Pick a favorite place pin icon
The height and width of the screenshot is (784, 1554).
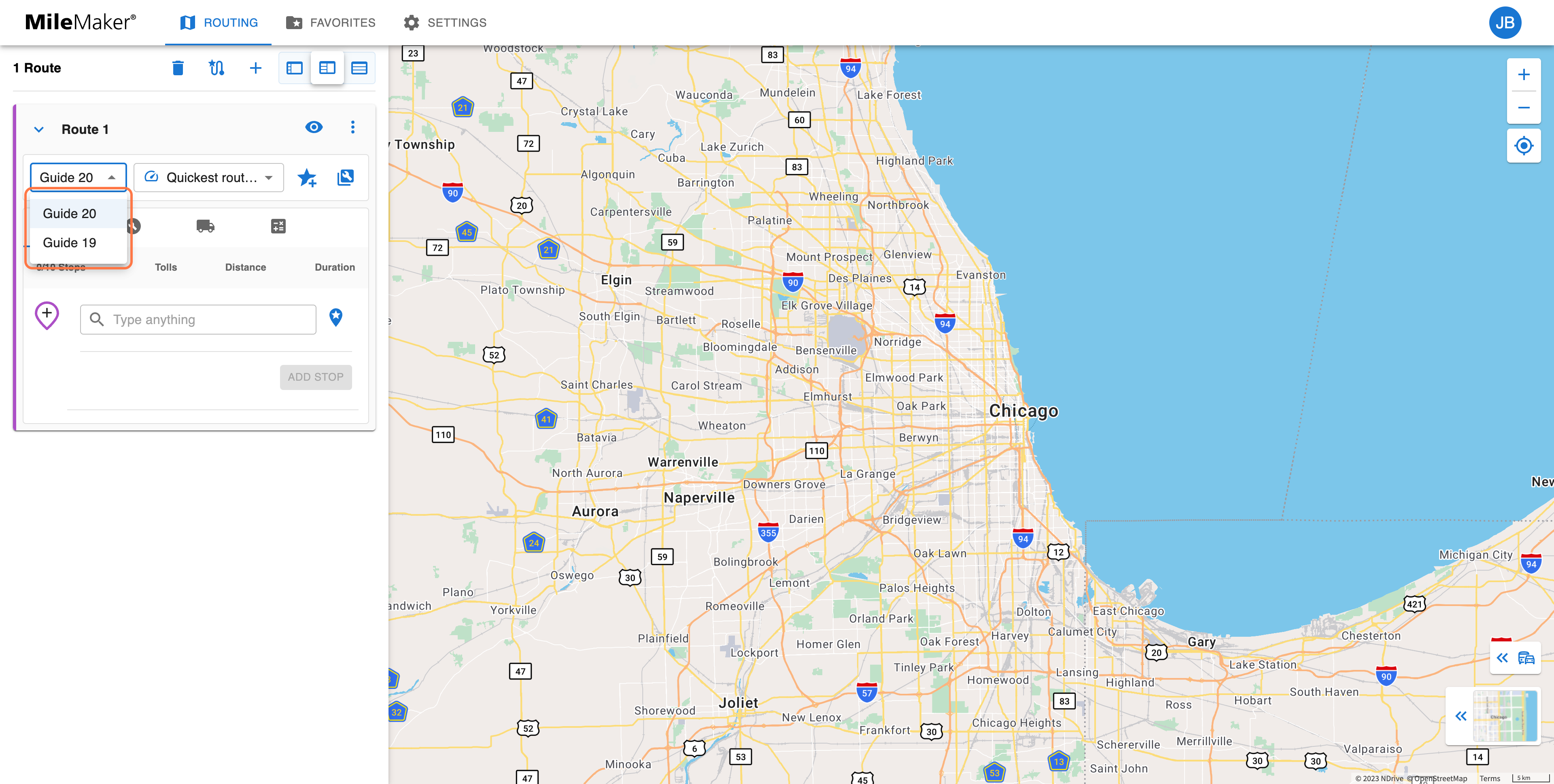click(x=336, y=317)
